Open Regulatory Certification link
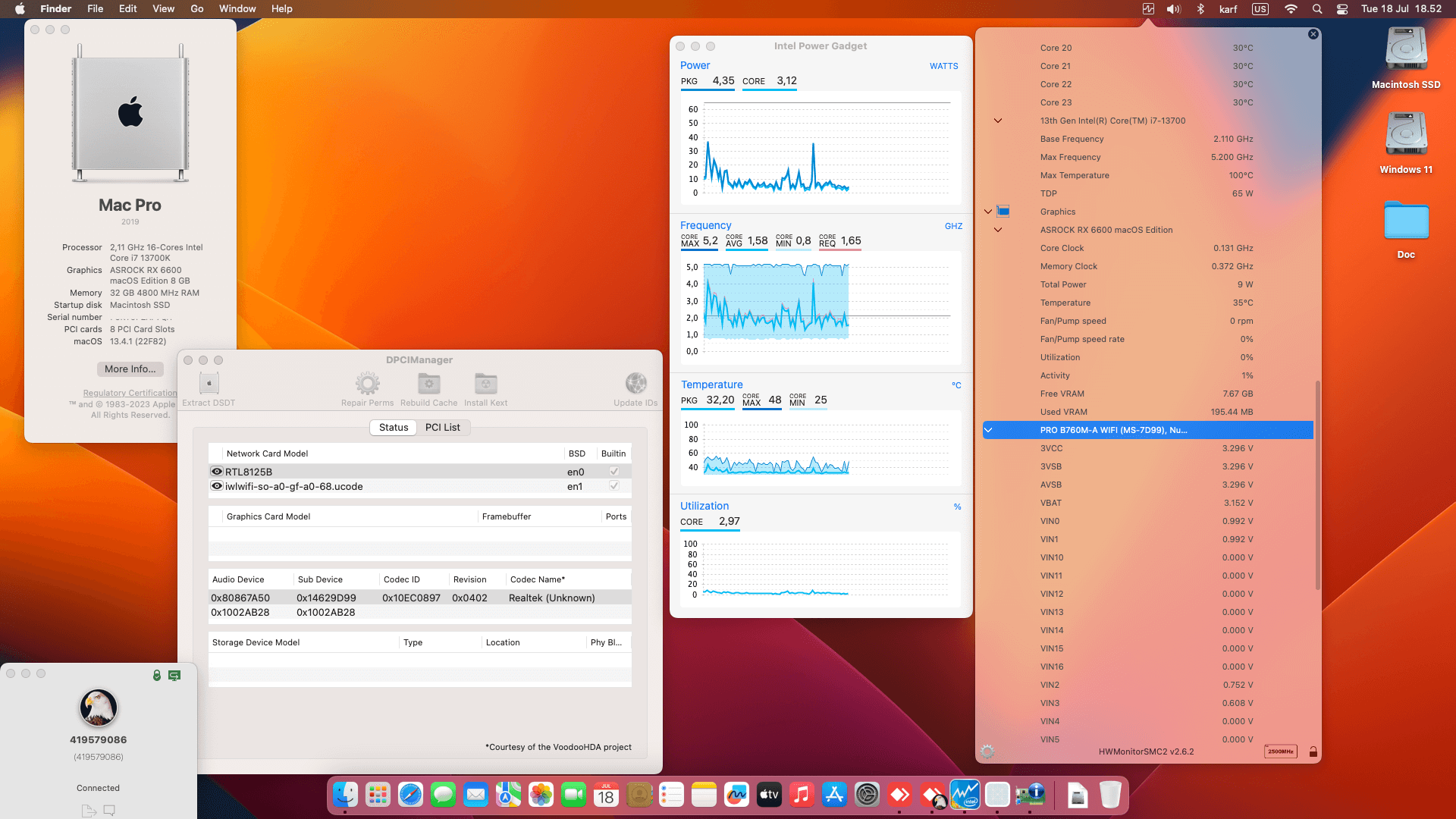Image resolution: width=1456 pixels, height=819 pixels. tap(130, 393)
